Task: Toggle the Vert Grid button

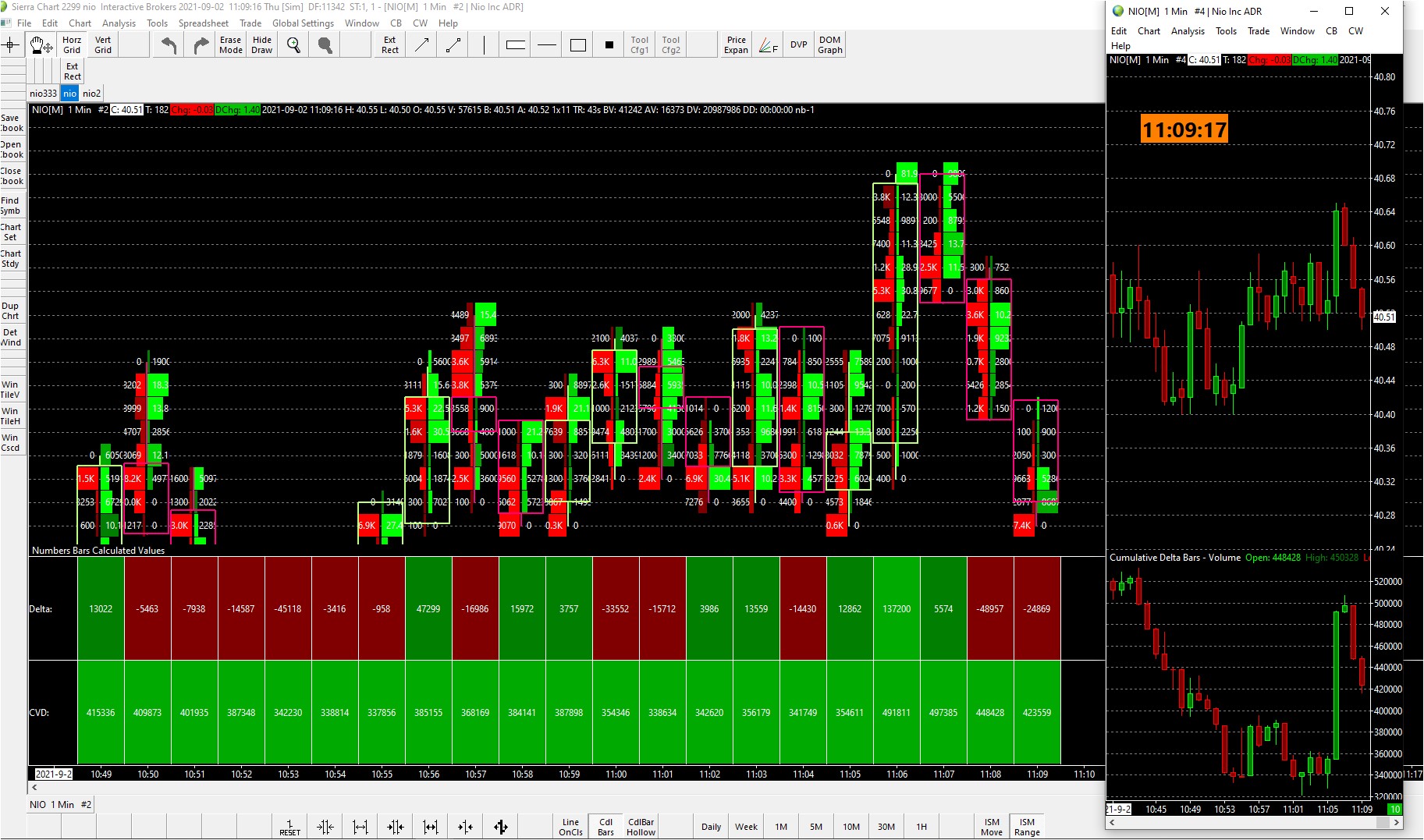Action: 103,45
